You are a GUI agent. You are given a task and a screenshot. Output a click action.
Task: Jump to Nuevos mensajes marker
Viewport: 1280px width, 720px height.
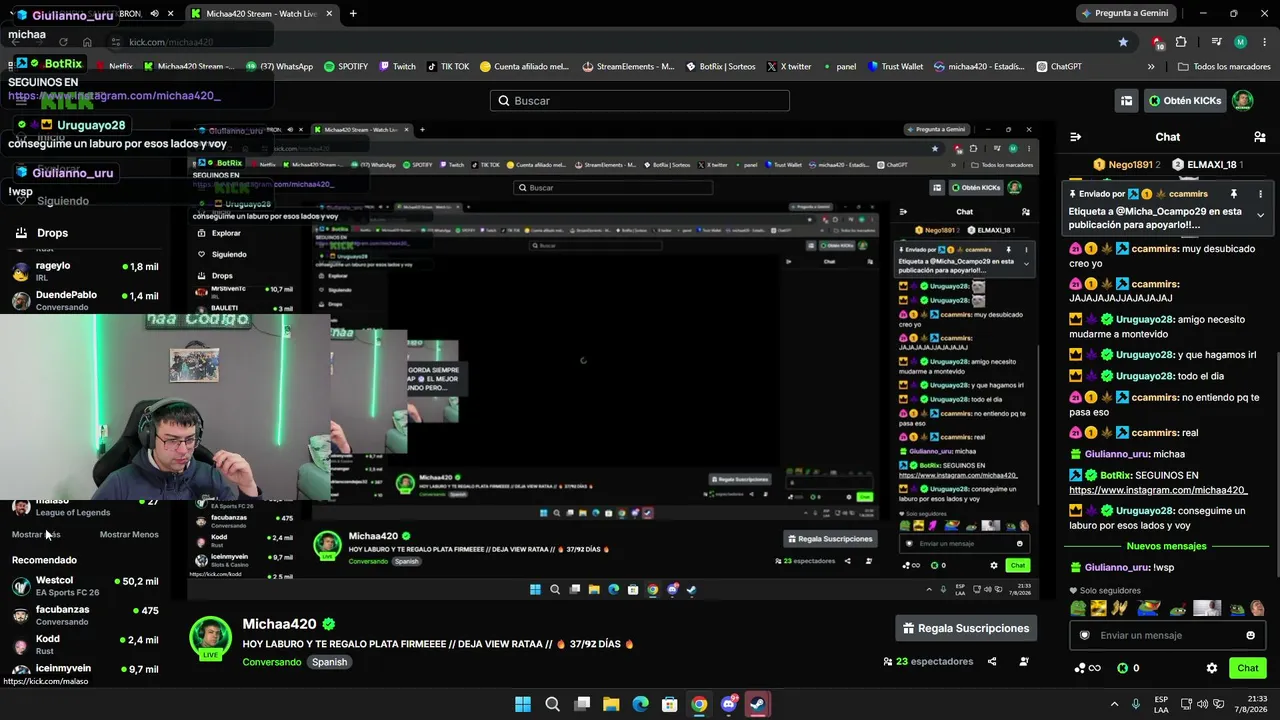coord(1166,546)
